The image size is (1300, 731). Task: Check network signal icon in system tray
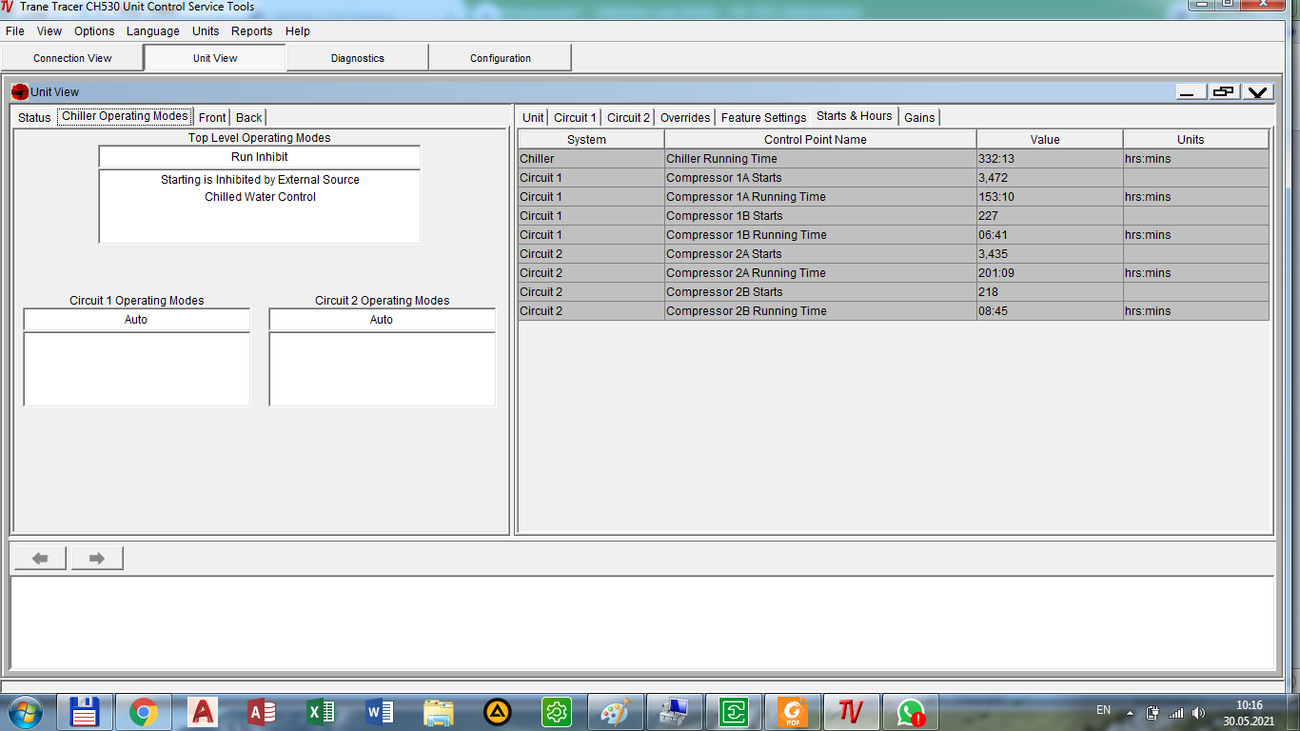click(1176, 713)
